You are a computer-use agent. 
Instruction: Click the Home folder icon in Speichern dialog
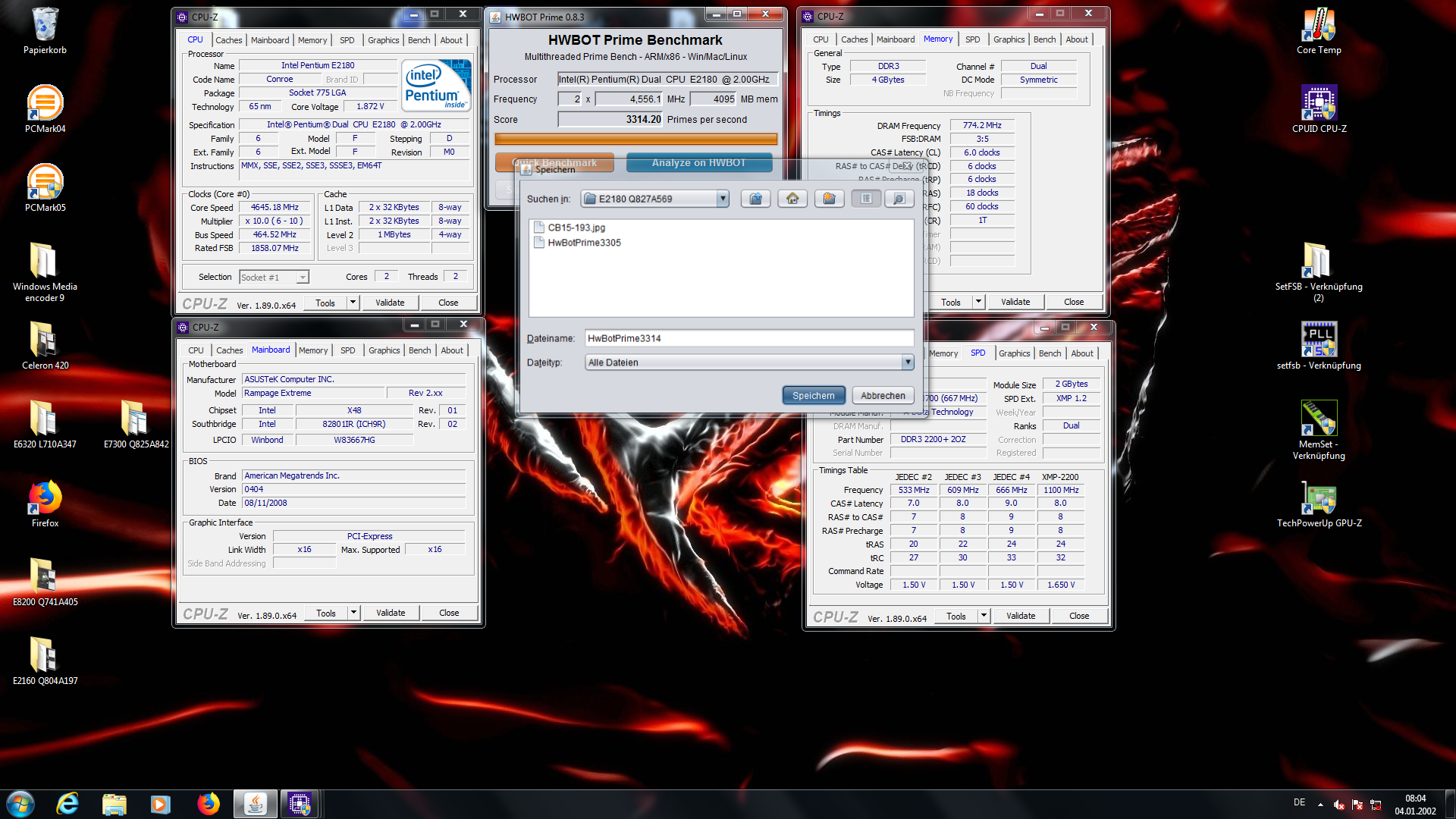[792, 199]
